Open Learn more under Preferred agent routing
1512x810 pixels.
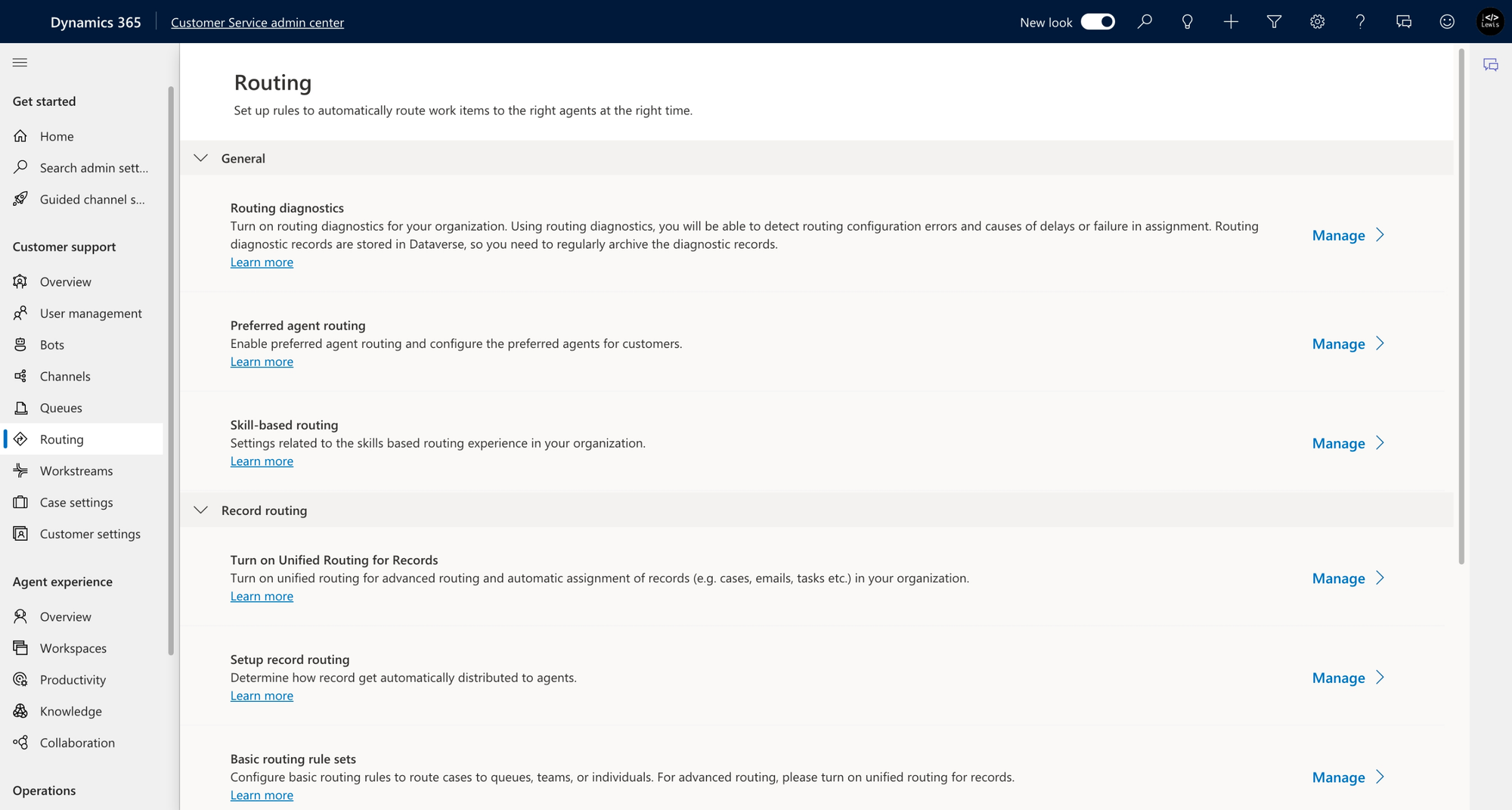pos(262,362)
